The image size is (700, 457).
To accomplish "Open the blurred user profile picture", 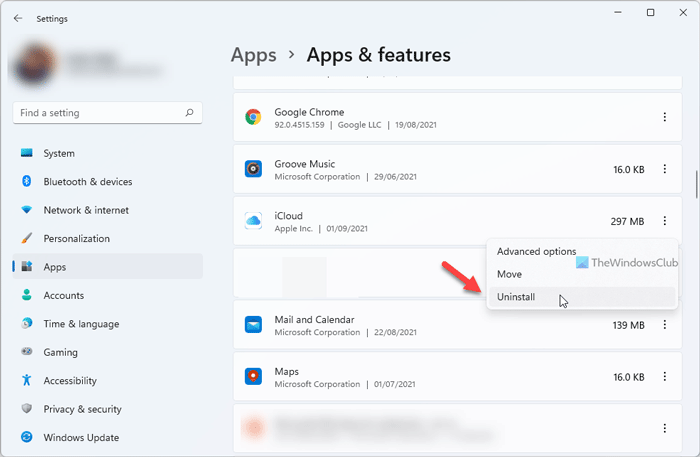I will click(x=35, y=65).
